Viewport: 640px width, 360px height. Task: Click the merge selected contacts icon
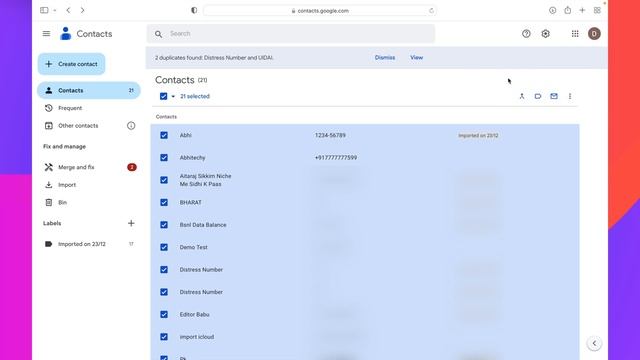(x=522, y=96)
